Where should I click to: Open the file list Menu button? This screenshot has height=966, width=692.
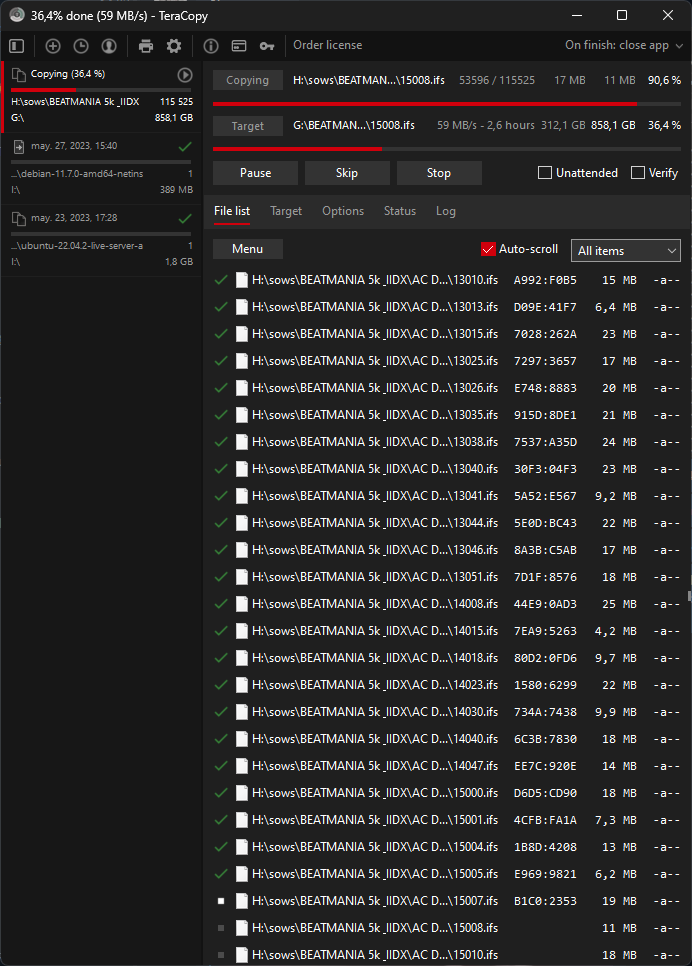pyautogui.click(x=247, y=249)
